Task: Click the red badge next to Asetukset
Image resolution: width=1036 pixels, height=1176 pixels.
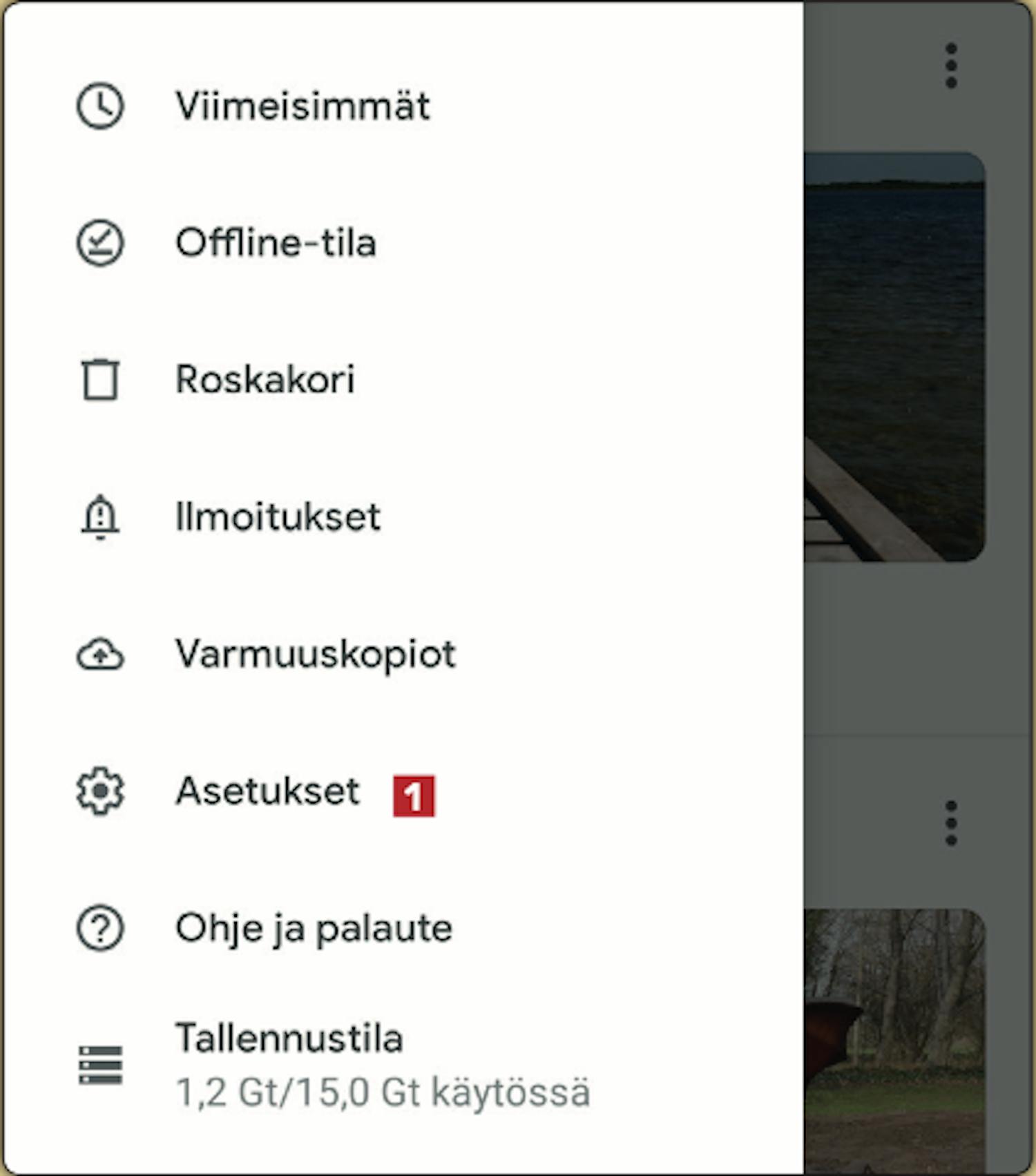Action: tap(414, 796)
